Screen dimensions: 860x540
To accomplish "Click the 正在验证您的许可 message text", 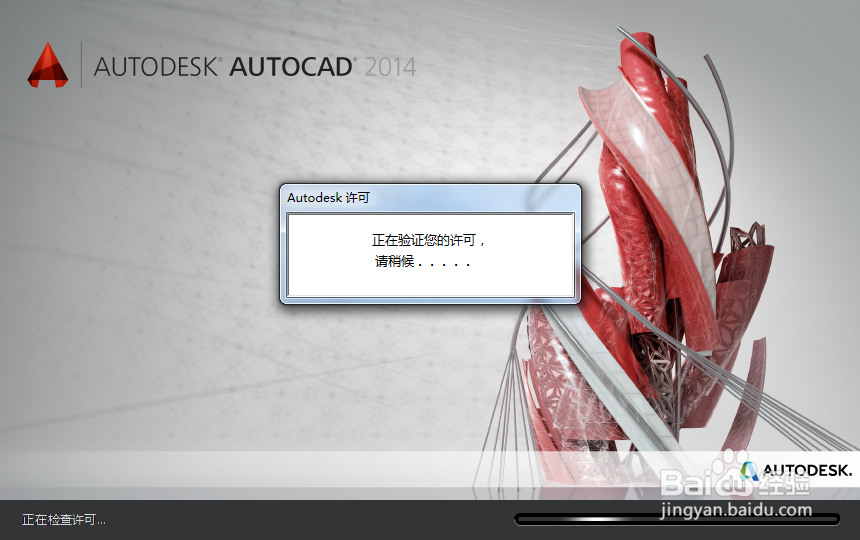I will coord(428,240).
